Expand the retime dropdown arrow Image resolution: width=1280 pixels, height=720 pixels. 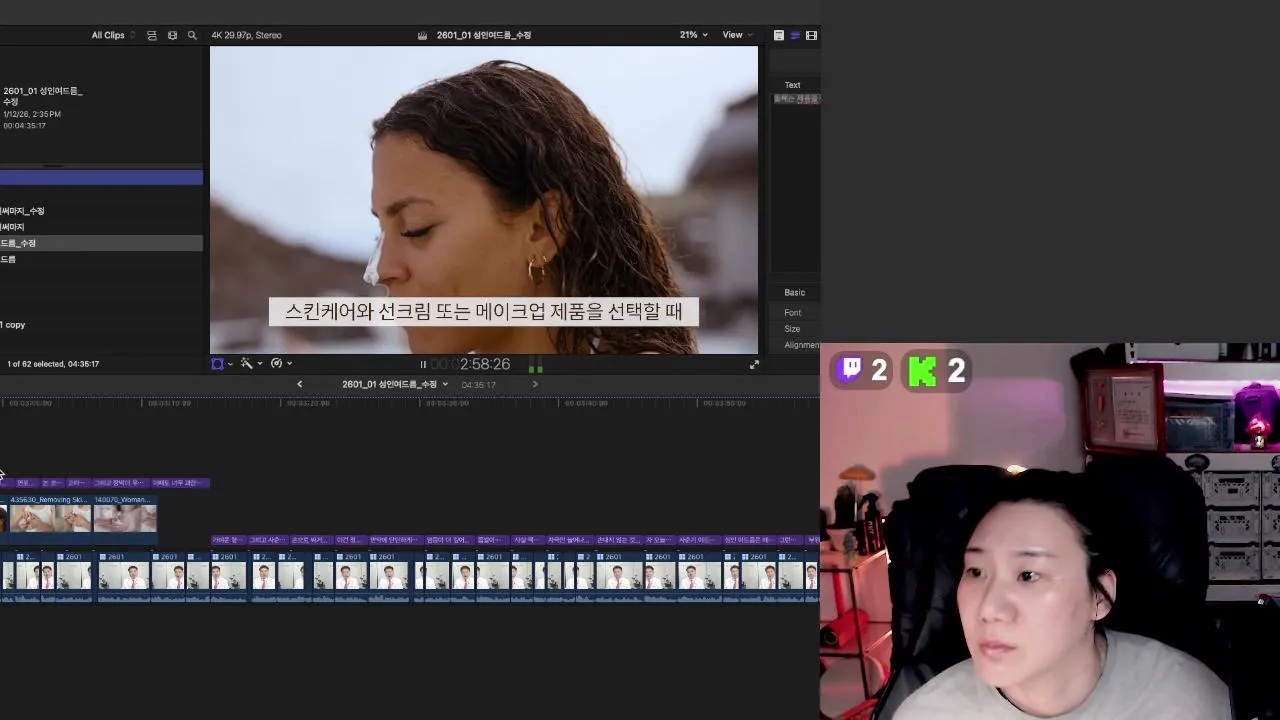point(290,364)
